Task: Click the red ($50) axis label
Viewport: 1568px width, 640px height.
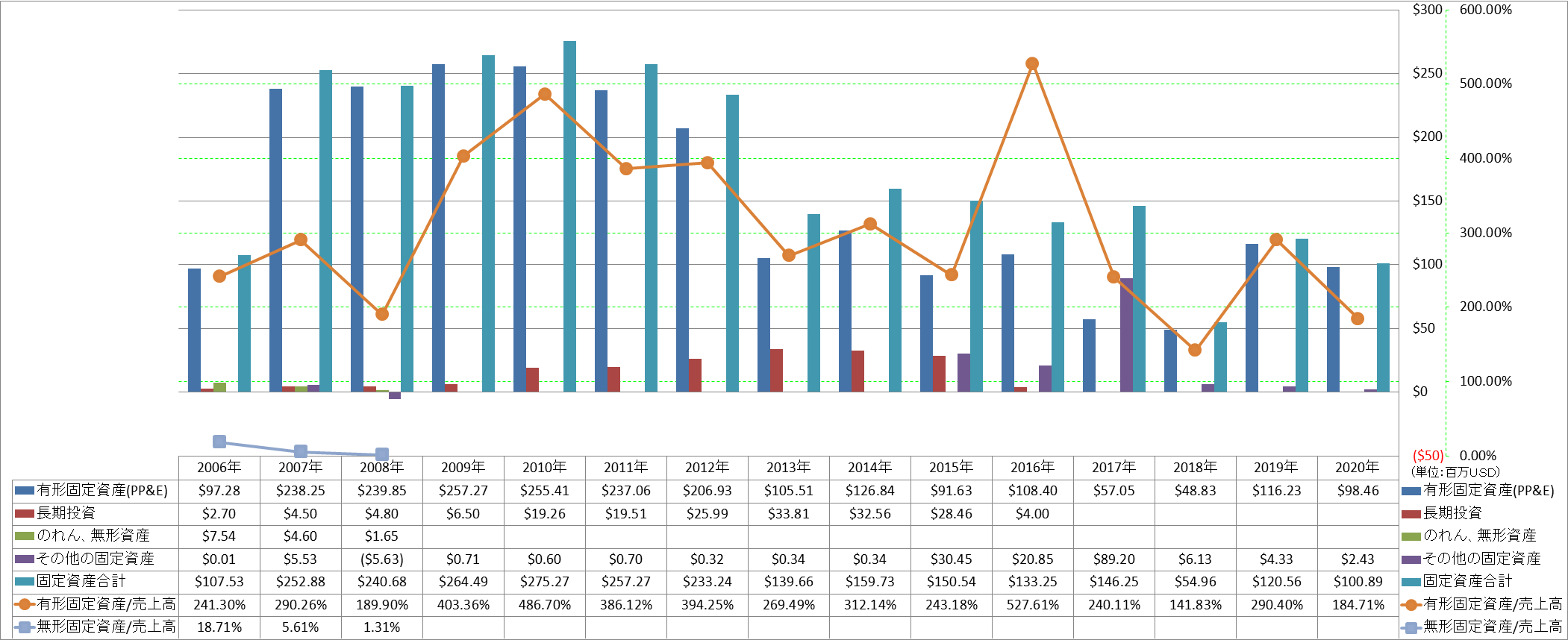Action: pos(1428,456)
